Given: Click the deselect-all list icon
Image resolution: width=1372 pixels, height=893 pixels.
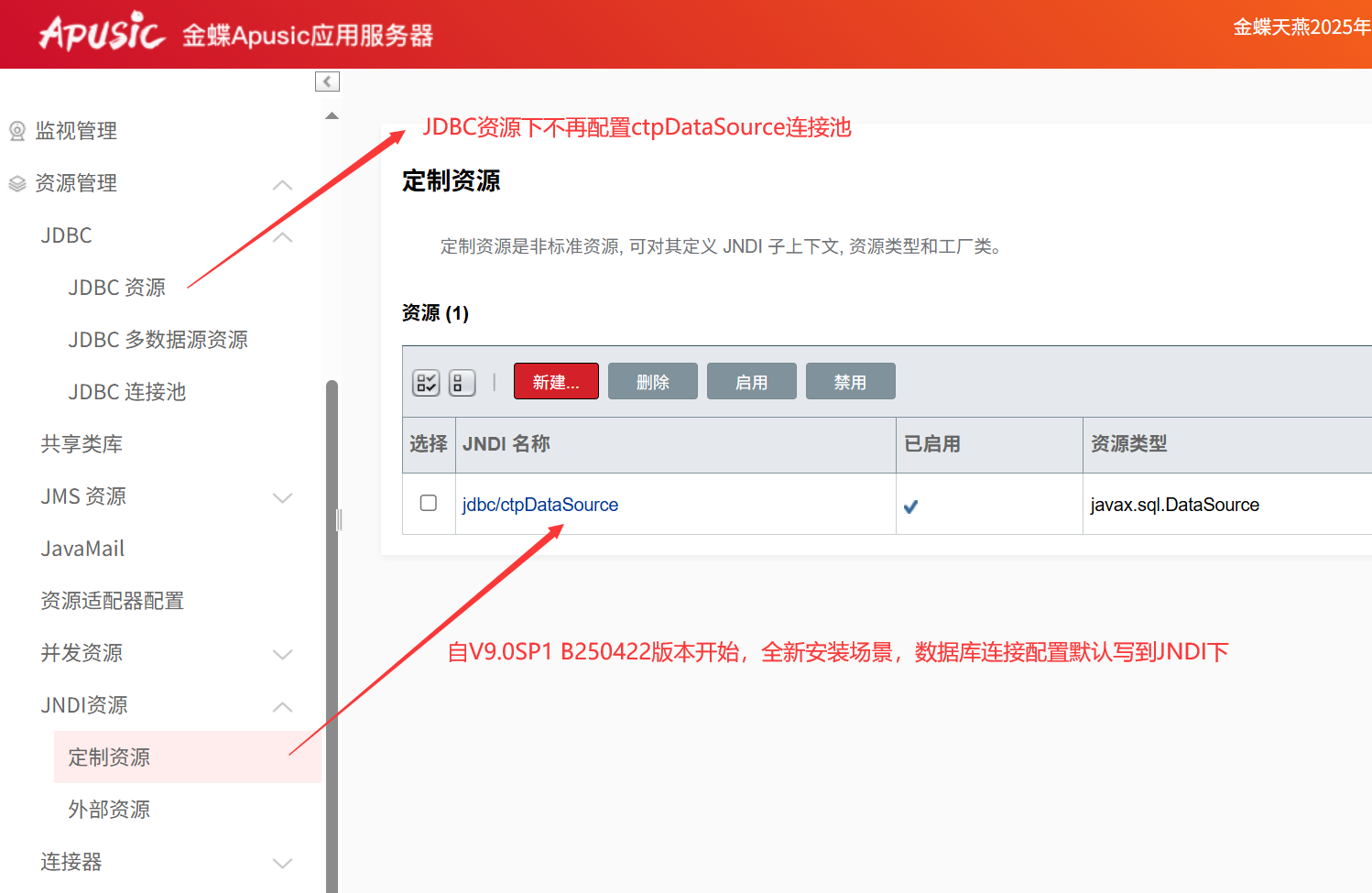Looking at the screenshot, I should 462,382.
